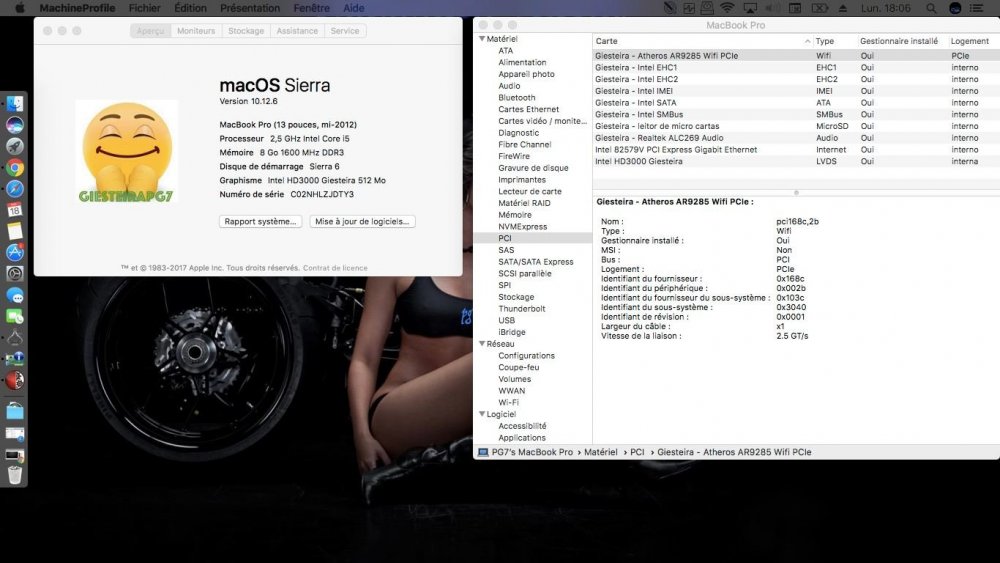Select row Giesteira - Realtek ALC269 Audio
Screen dimensions: 1000x563
(796, 138)
